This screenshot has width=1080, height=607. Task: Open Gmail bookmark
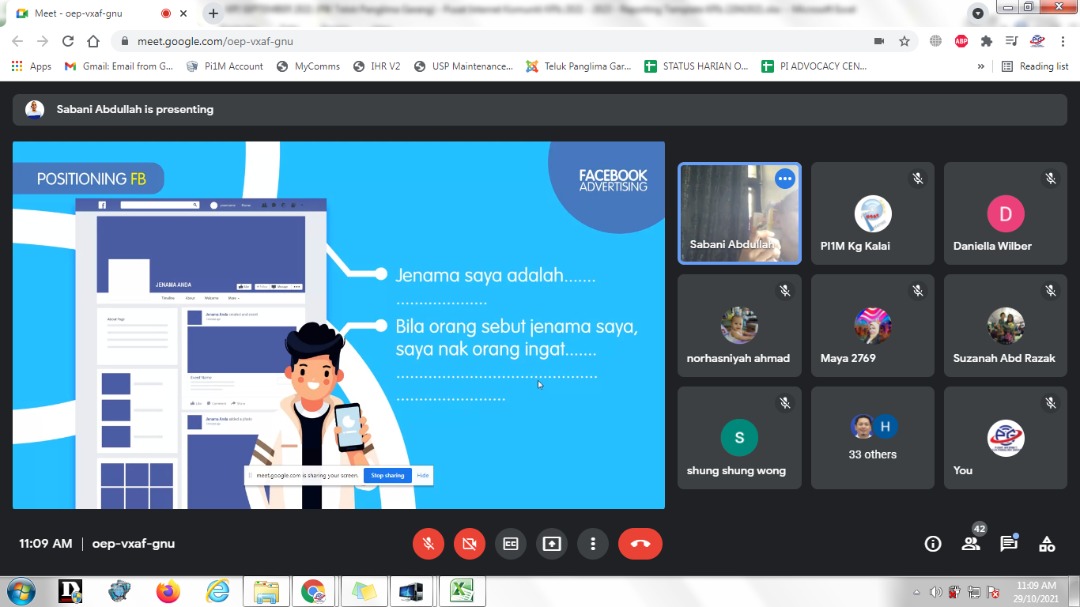[118, 66]
